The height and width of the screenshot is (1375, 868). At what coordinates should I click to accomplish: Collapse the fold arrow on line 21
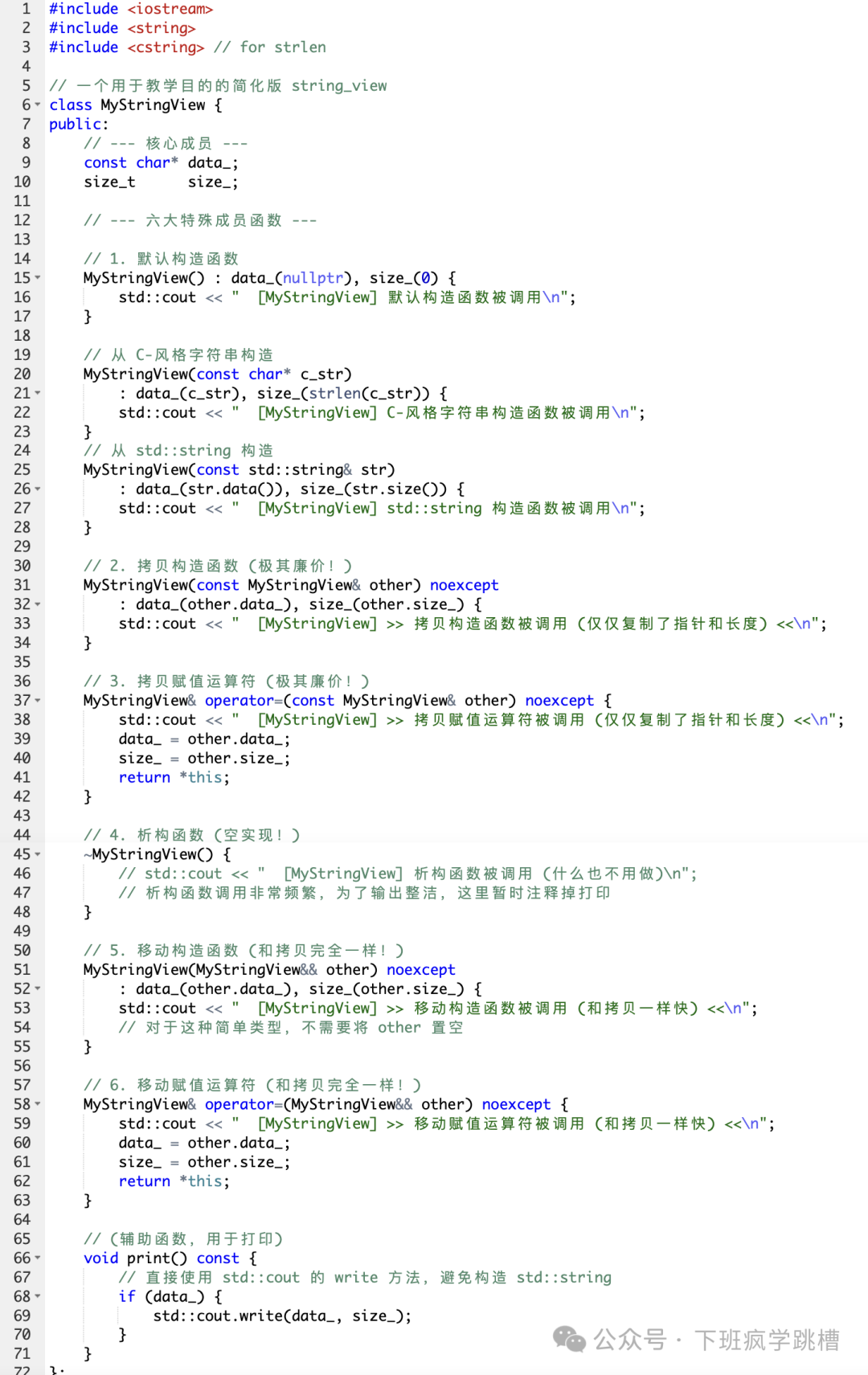[37, 394]
